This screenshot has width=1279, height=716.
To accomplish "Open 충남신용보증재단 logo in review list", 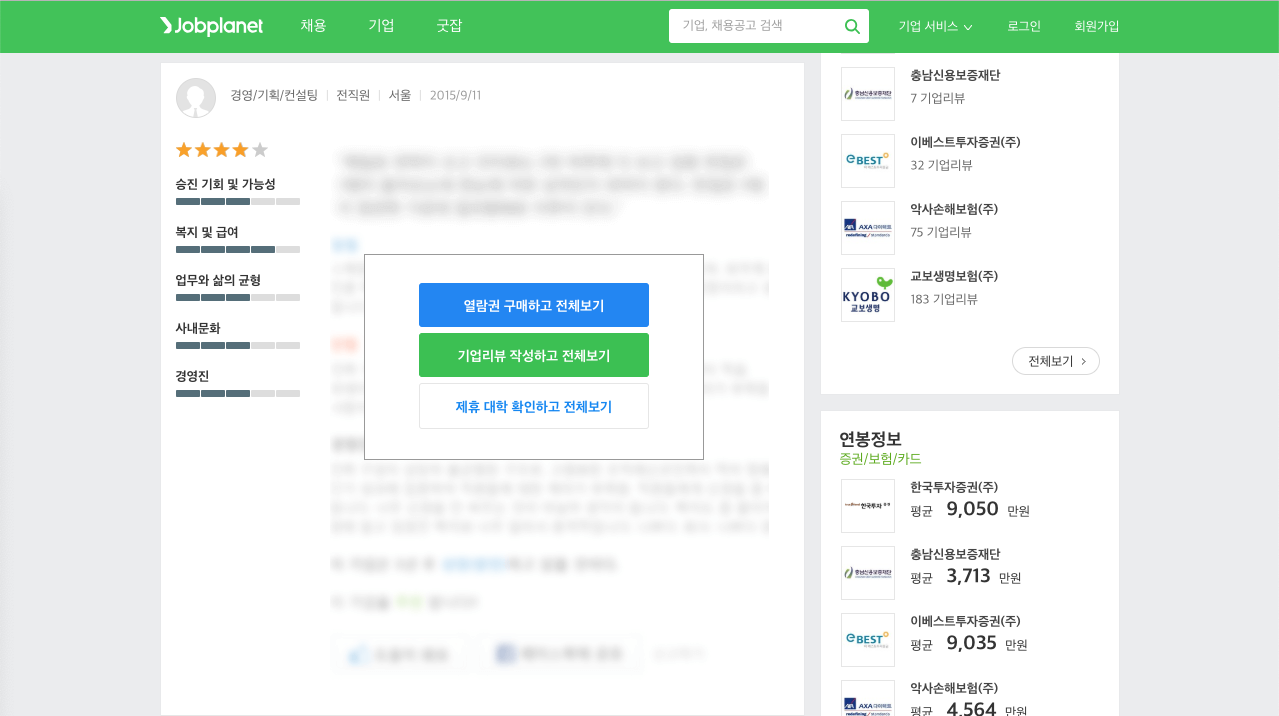I will pos(868,94).
